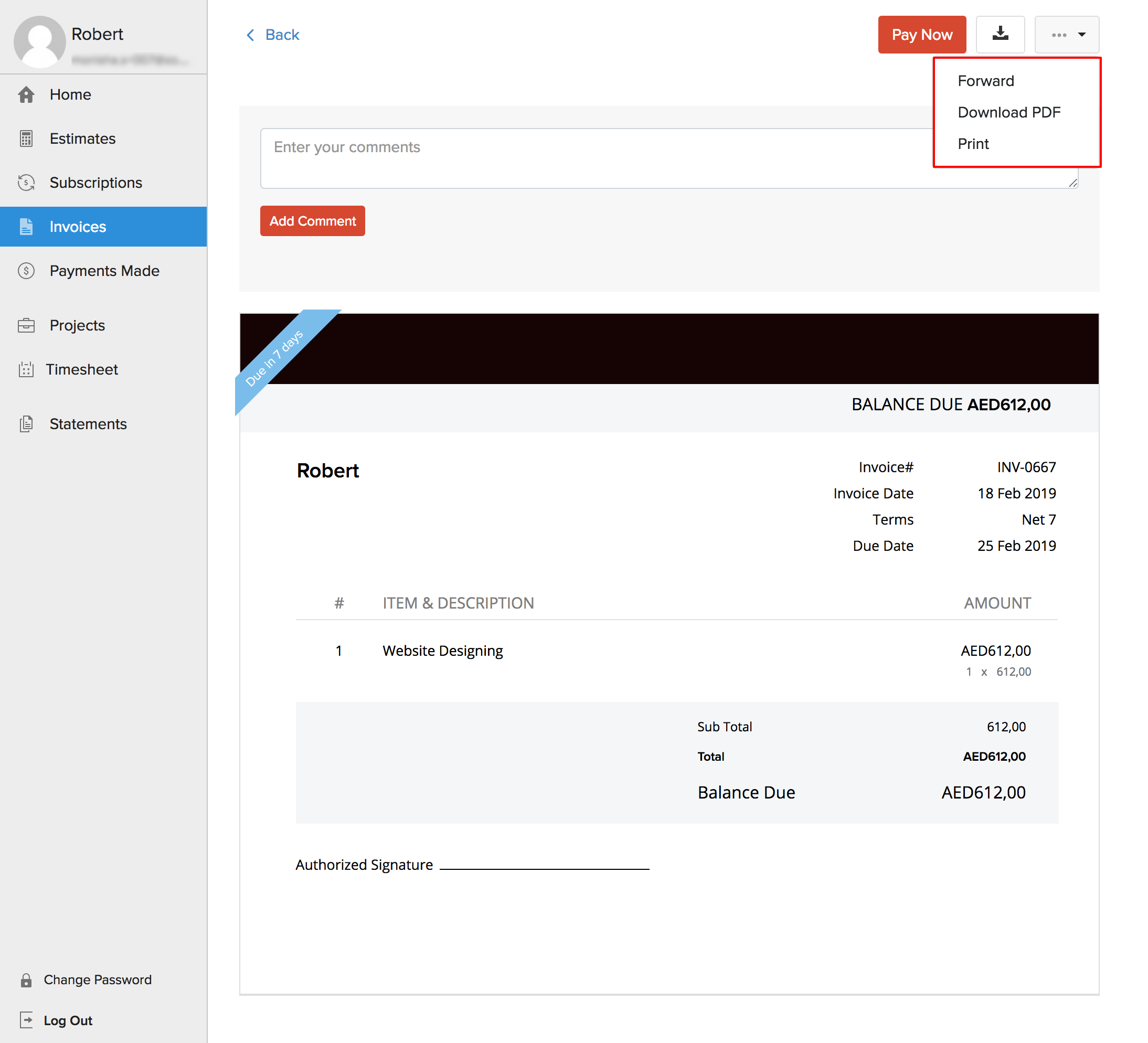Click the Payments Made dollar icon
This screenshot has height=1043, width=1148.
pyautogui.click(x=26, y=271)
